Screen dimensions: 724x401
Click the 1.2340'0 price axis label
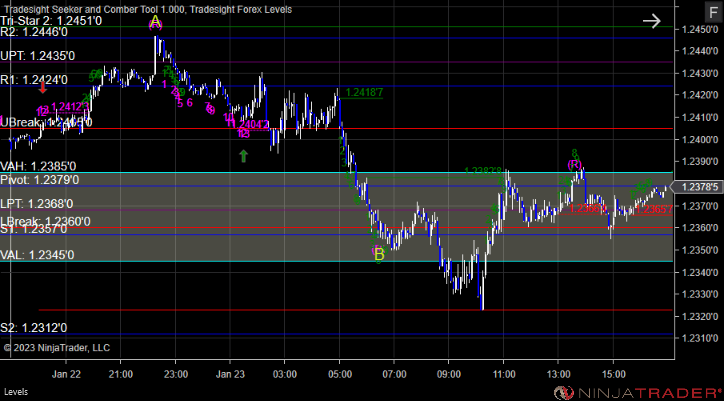(702, 272)
